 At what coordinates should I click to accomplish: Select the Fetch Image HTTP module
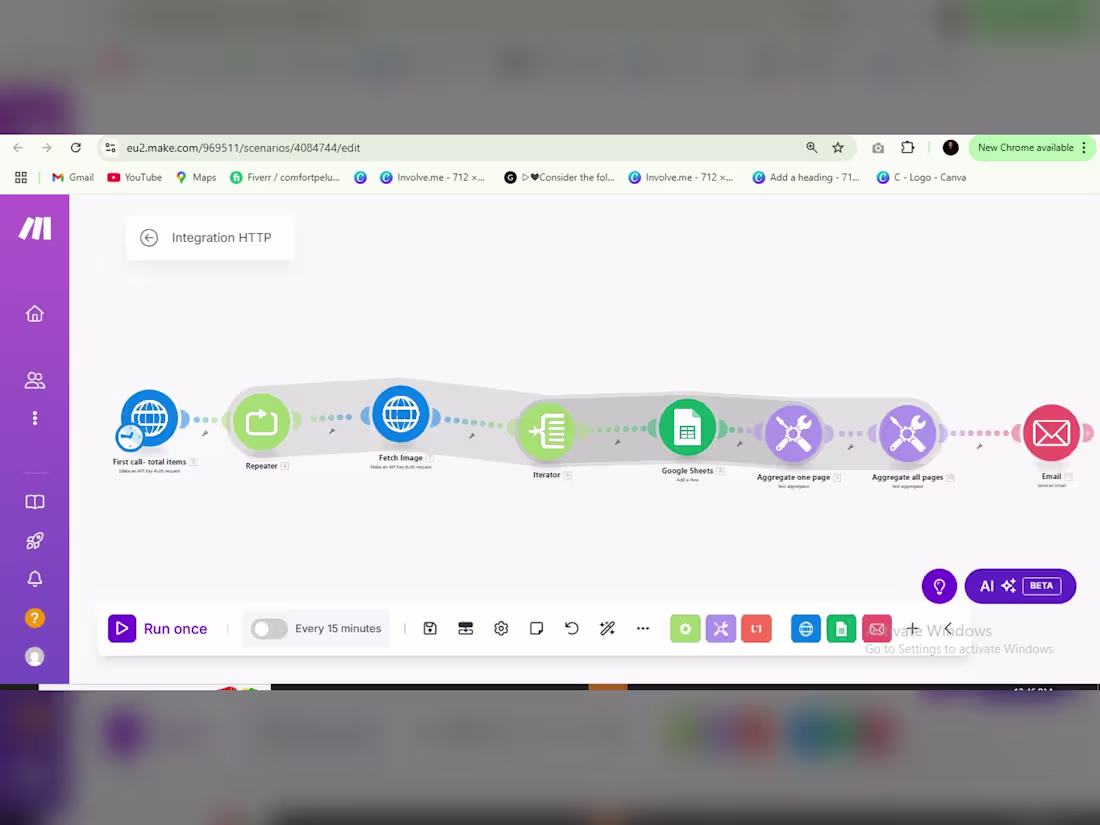[x=401, y=415]
